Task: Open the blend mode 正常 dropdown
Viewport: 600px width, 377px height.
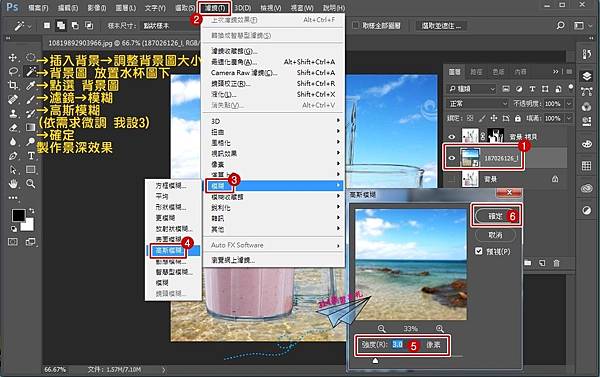Action: tap(478, 104)
